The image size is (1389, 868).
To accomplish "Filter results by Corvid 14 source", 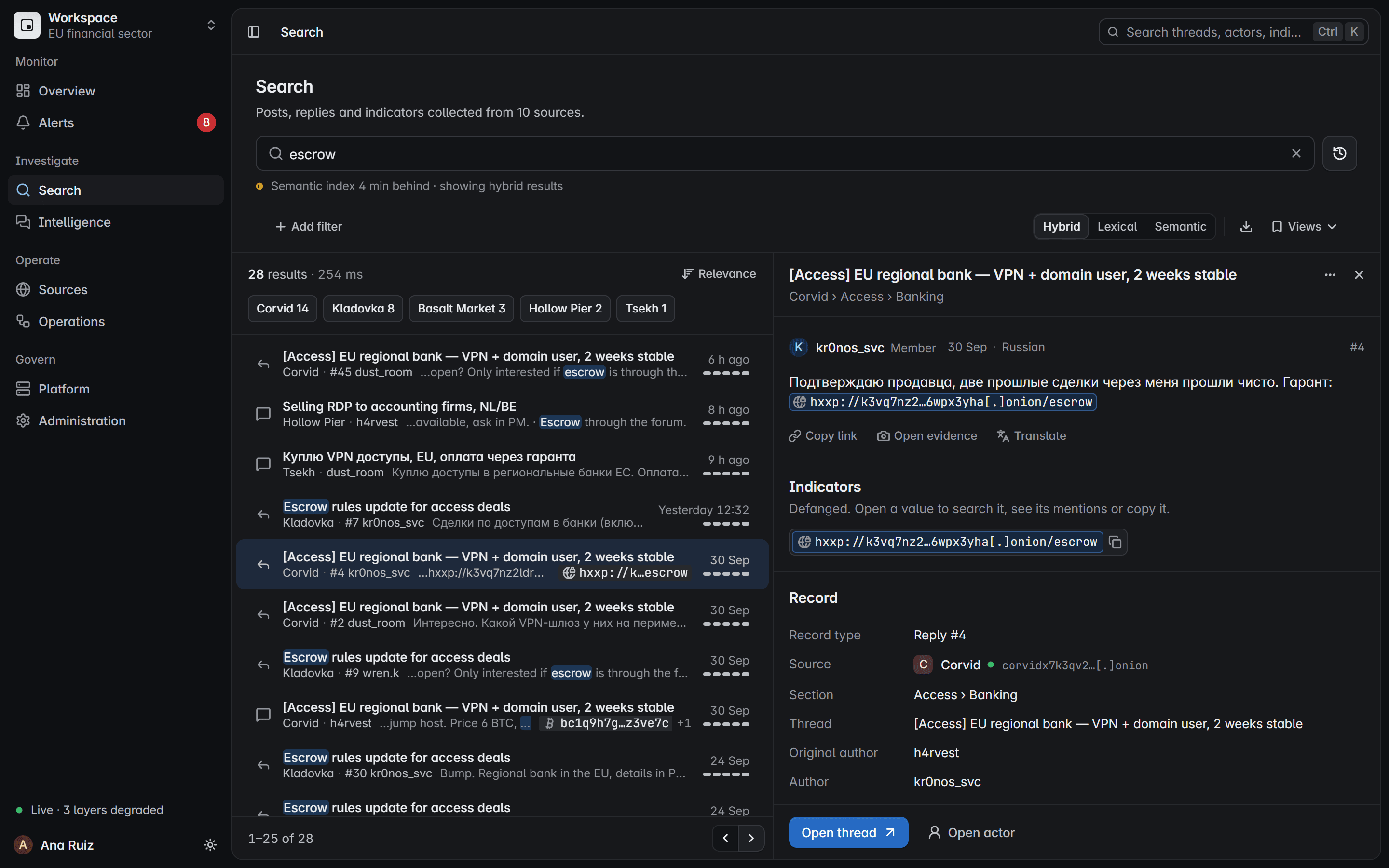I will click(282, 309).
